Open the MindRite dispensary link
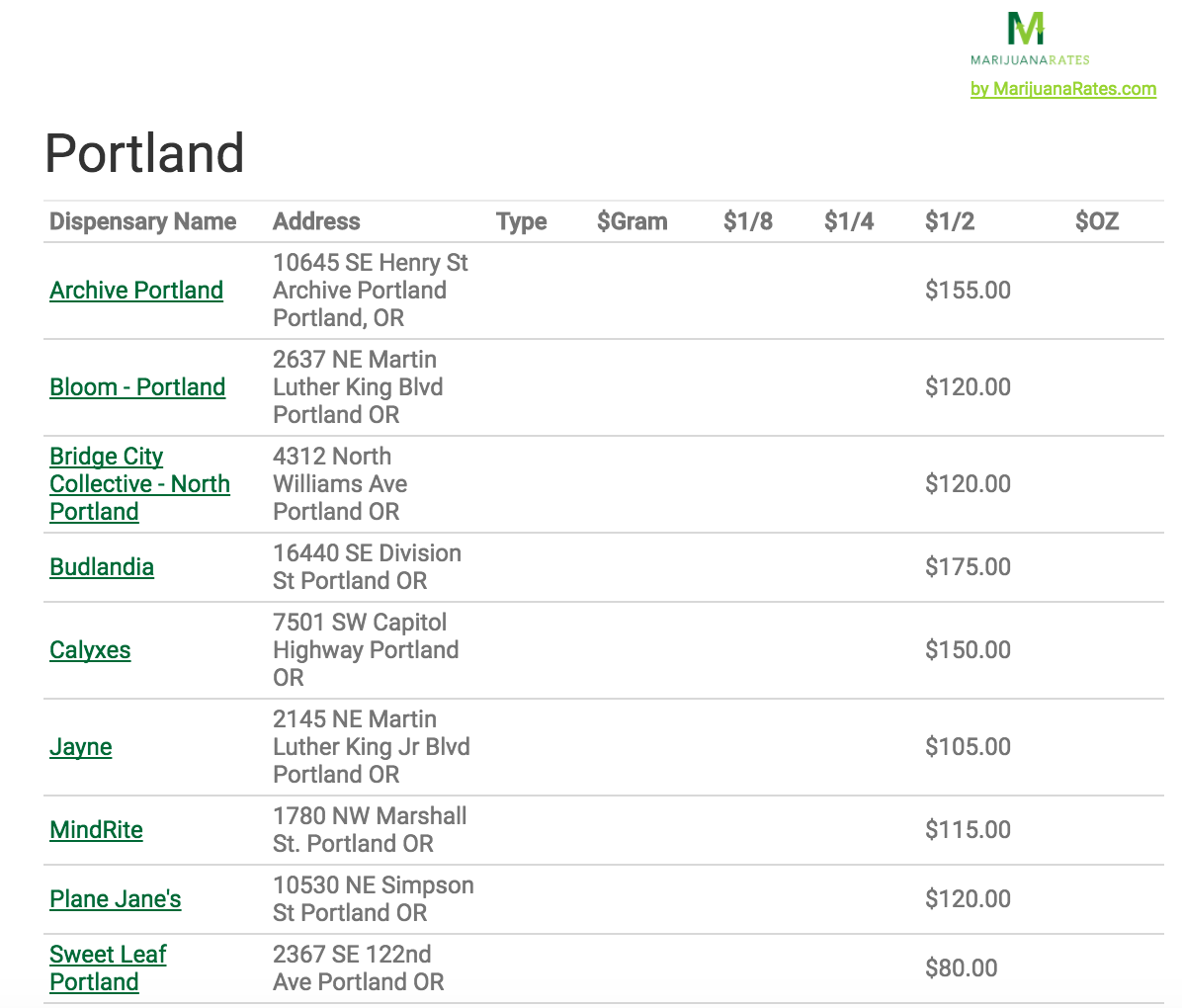Image resolution: width=1182 pixels, height=1008 pixels. click(x=96, y=830)
